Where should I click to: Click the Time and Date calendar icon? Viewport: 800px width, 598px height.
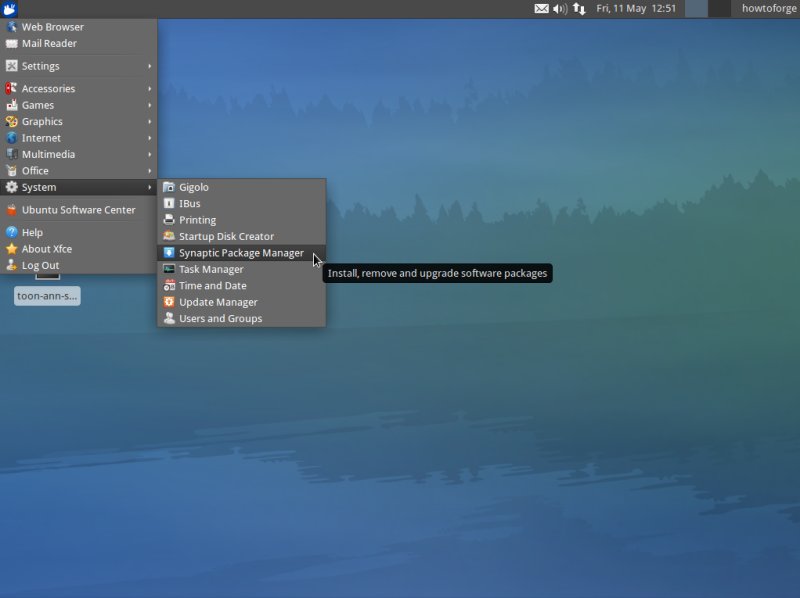point(169,286)
